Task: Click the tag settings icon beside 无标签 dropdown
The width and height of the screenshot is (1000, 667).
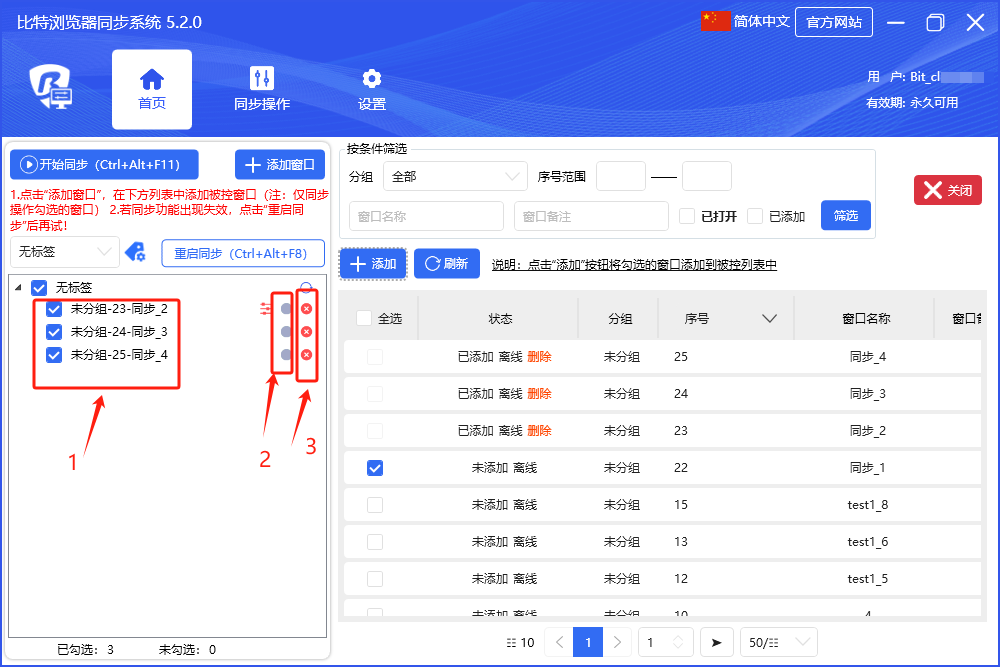Action: click(135, 252)
